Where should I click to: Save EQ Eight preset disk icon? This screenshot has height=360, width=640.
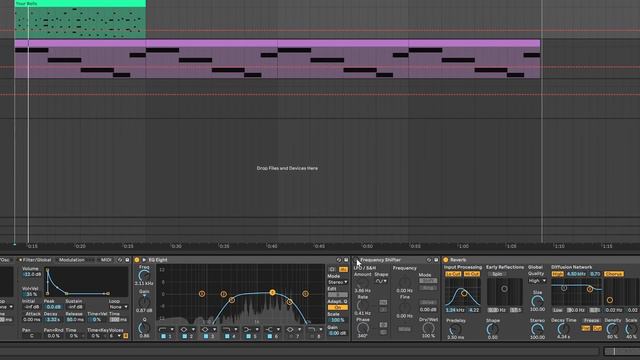pyautogui.click(x=346, y=260)
